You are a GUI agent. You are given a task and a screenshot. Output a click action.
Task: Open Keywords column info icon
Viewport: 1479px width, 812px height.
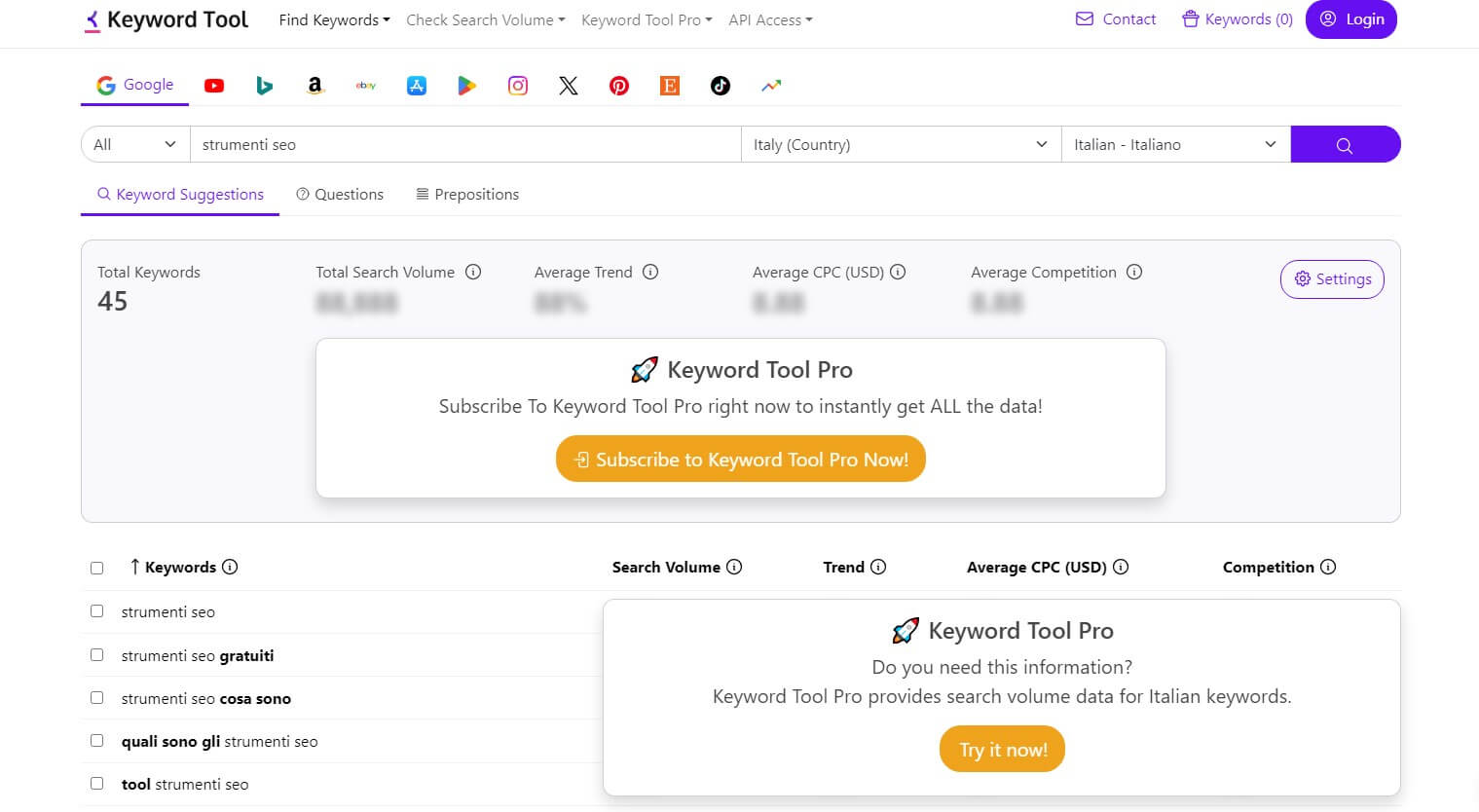(230, 567)
